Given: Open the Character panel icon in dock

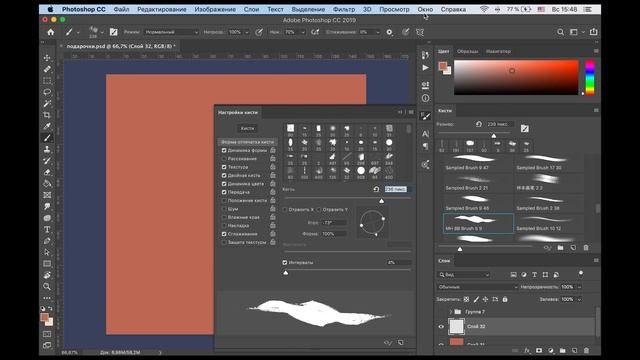Looking at the screenshot, I should click(425, 133).
